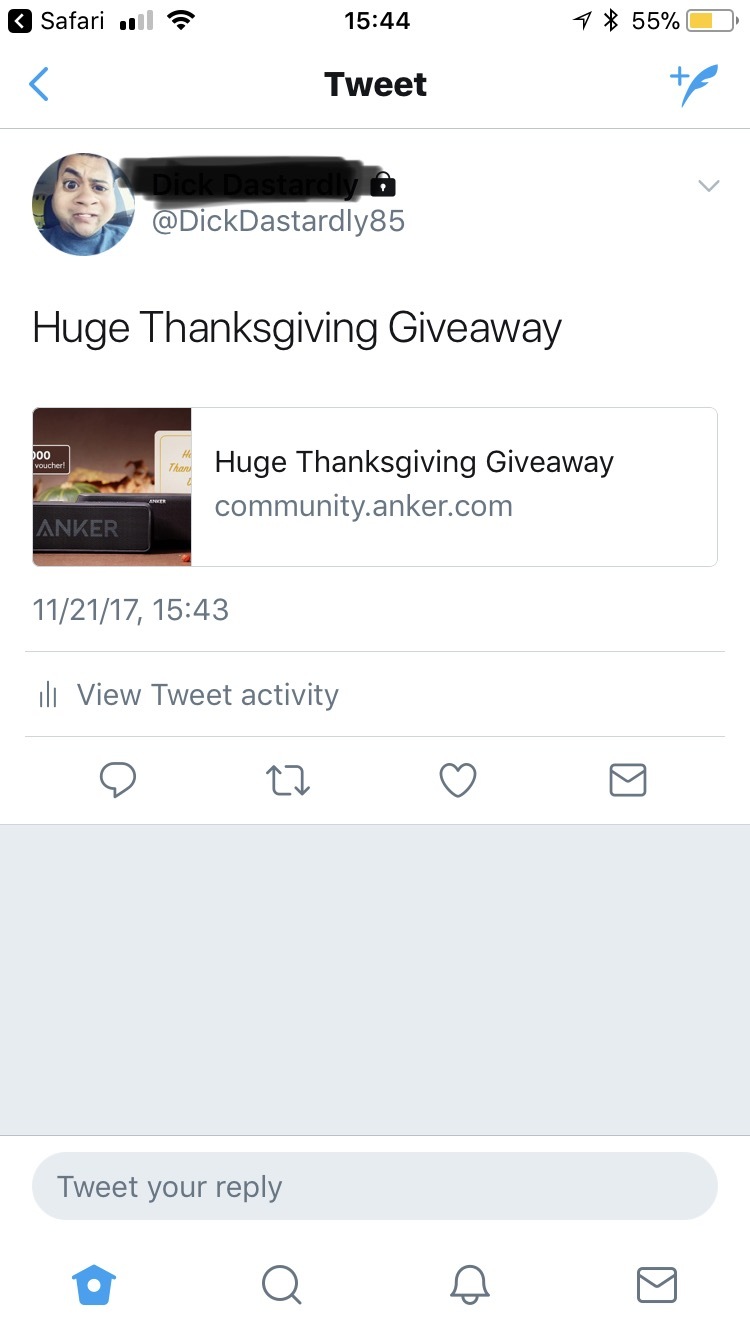The height and width of the screenshot is (1334, 750).
Task: Tap the reply speech bubble icon
Action: point(118,780)
